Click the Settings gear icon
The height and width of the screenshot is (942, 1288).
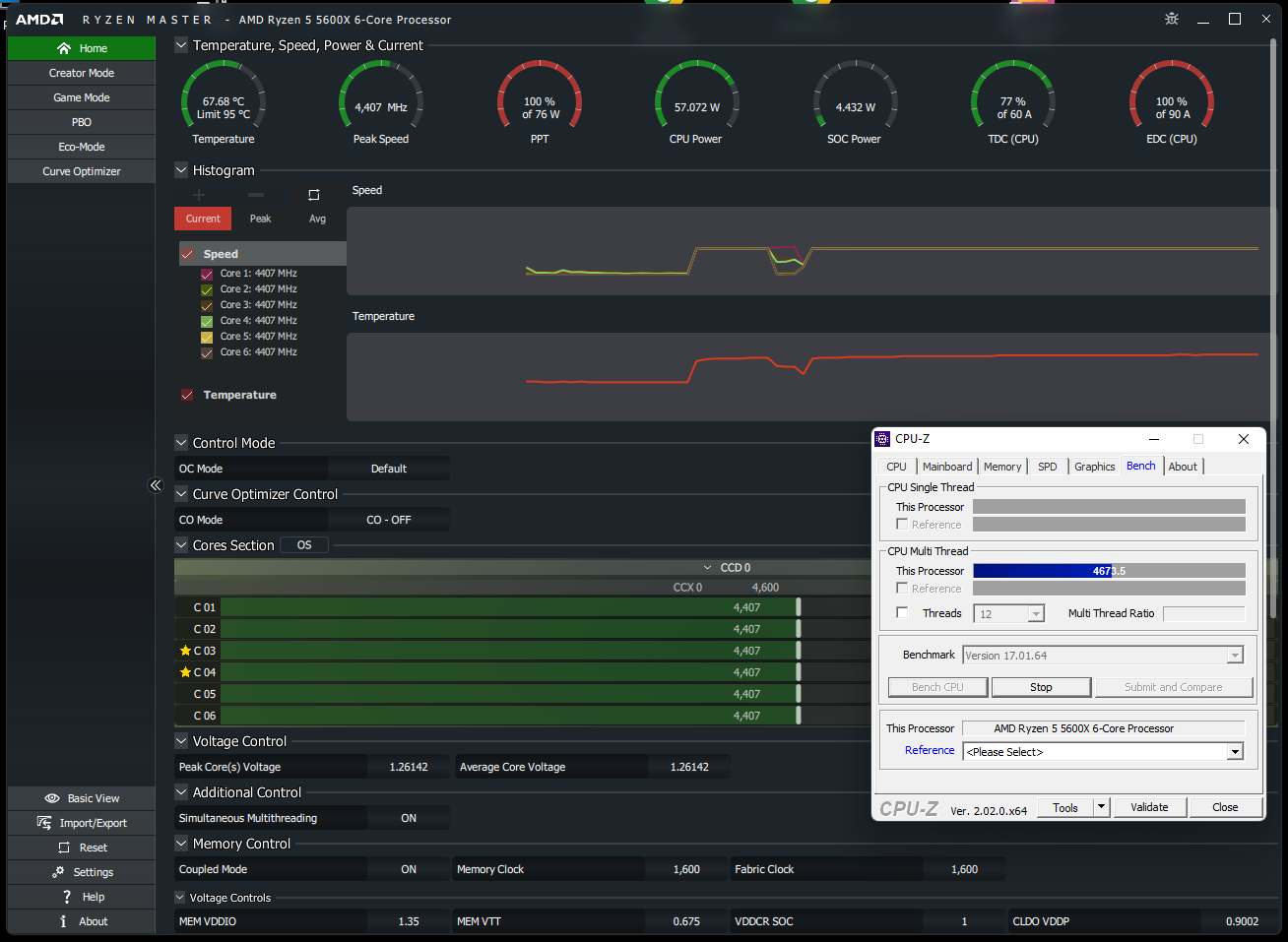click(x=58, y=872)
